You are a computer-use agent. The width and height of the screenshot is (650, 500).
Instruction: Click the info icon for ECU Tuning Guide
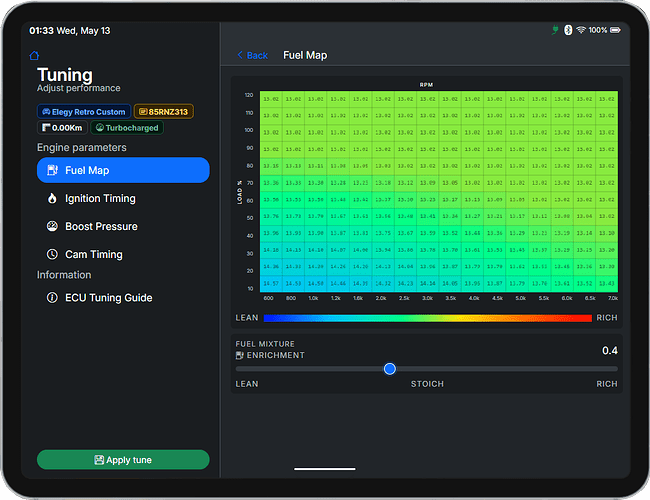[x=52, y=298]
